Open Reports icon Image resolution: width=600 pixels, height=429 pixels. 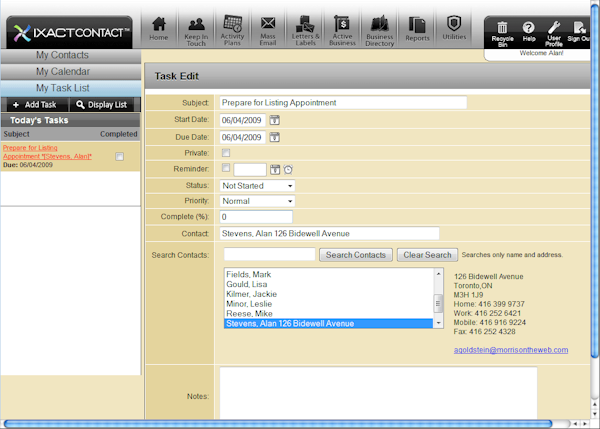coord(417,29)
